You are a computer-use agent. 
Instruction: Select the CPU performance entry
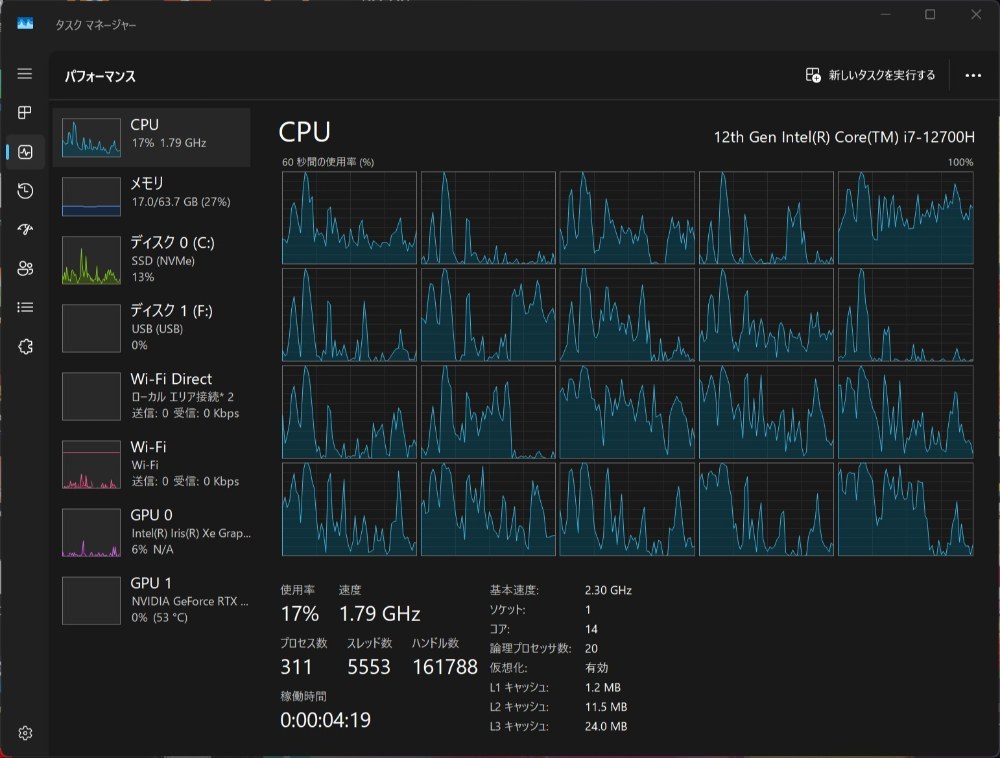tap(152, 137)
